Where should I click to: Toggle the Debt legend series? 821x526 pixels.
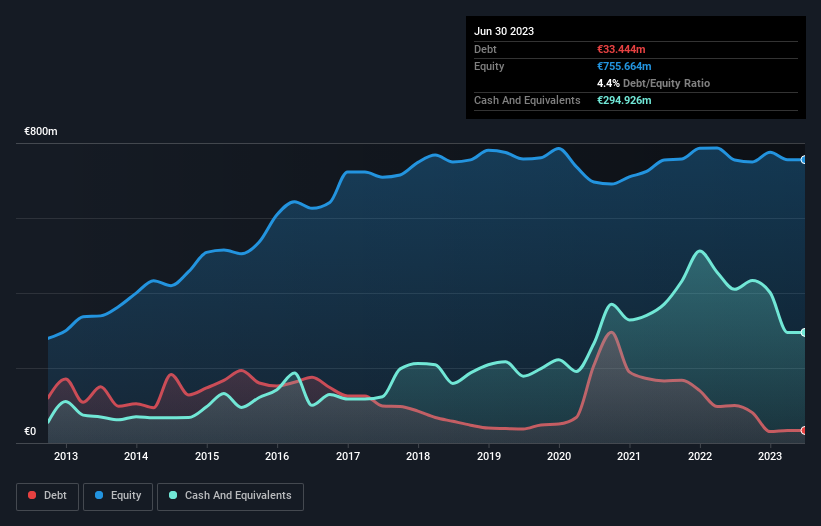pyautogui.click(x=48, y=496)
